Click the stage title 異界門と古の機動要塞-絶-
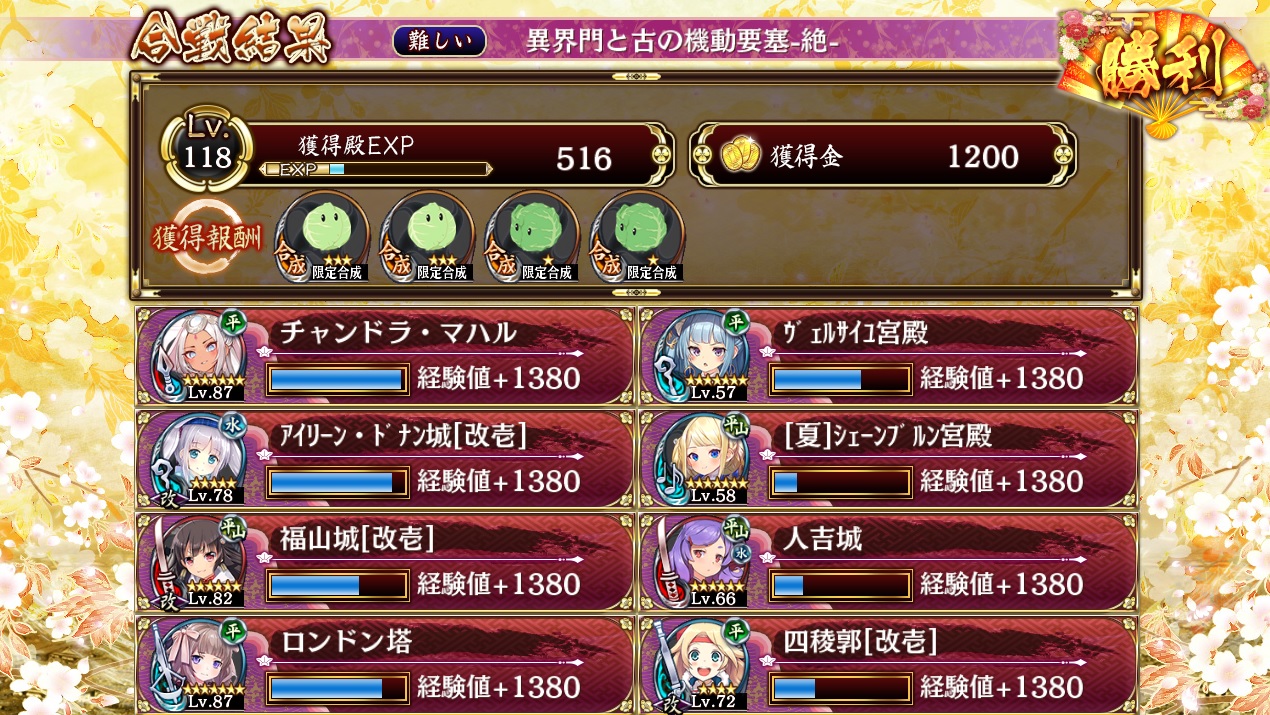The image size is (1270, 715). (682, 41)
